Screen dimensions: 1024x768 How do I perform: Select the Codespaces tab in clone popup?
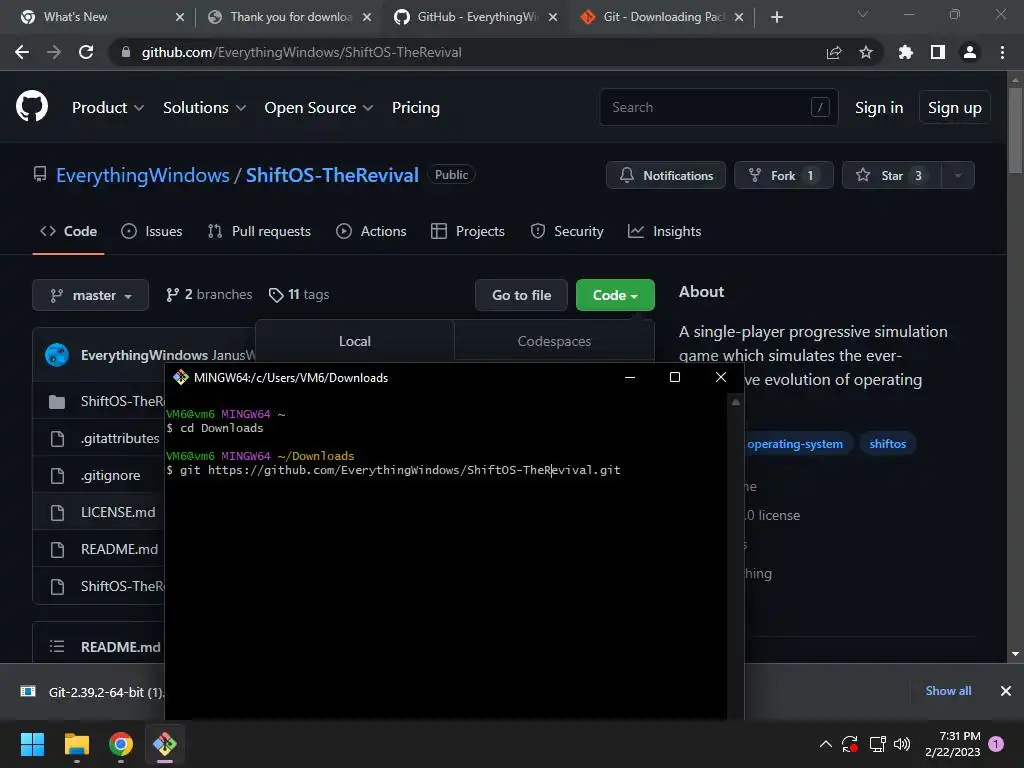point(554,341)
